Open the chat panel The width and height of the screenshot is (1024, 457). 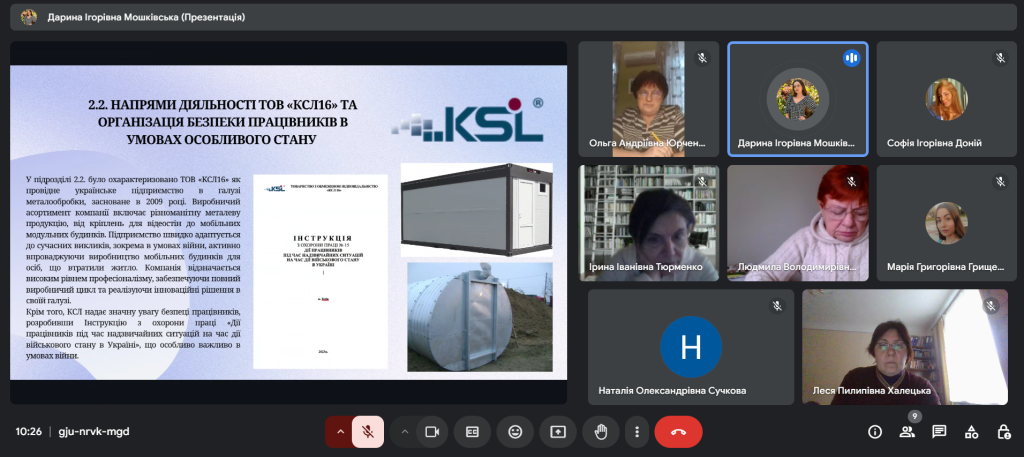point(939,432)
